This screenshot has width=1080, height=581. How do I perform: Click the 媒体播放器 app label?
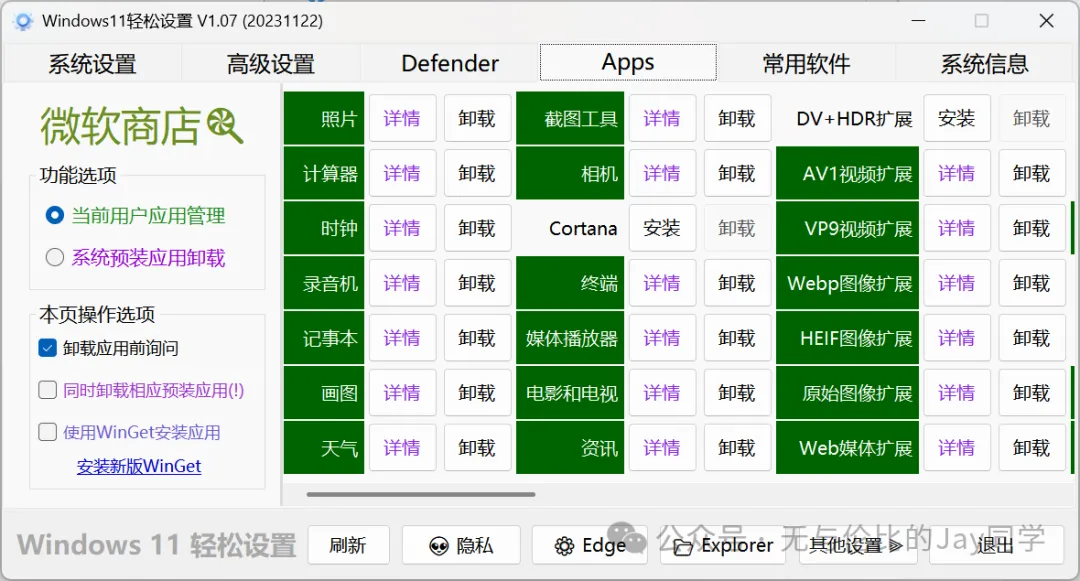click(570, 338)
